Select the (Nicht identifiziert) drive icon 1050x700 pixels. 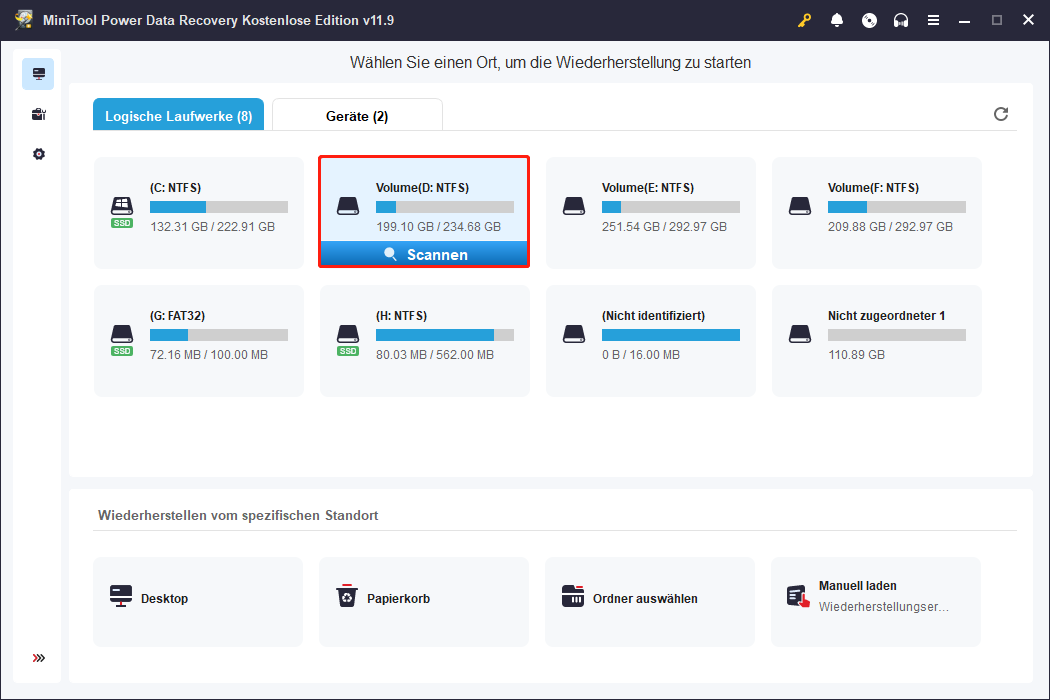coord(574,334)
